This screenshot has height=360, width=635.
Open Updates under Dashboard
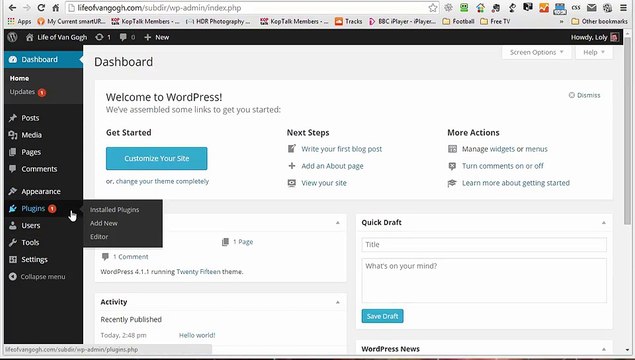(28, 92)
